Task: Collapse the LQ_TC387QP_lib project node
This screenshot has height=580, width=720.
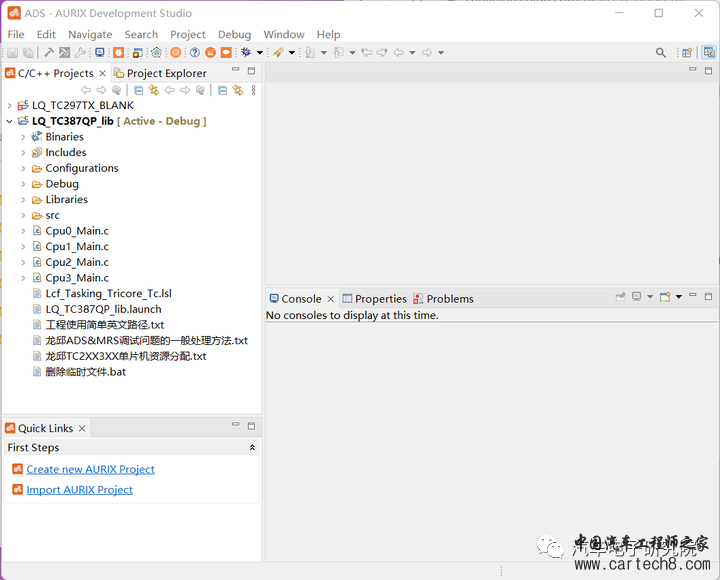Action: click(x=10, y=121)
